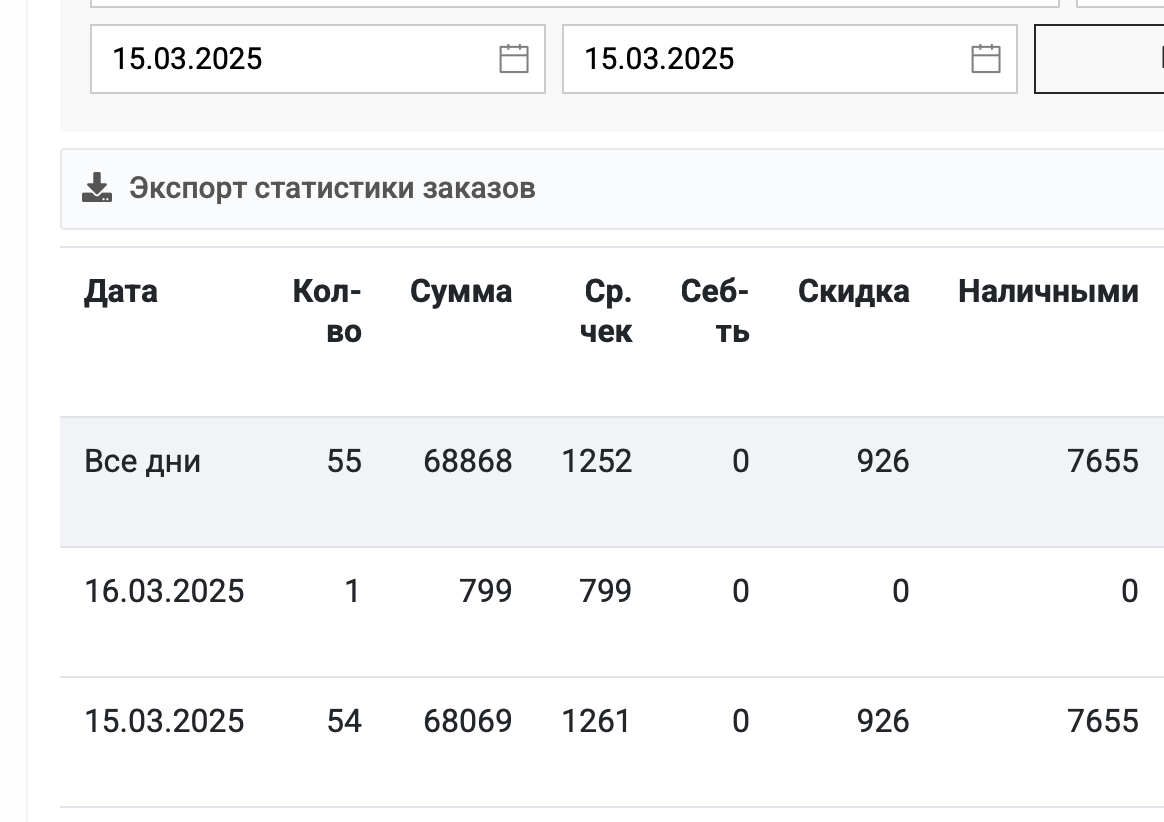Sort by 'Дата' column header
This screenshot has width=1164, height=822.
pyautogui.click(x=120, y=292)
